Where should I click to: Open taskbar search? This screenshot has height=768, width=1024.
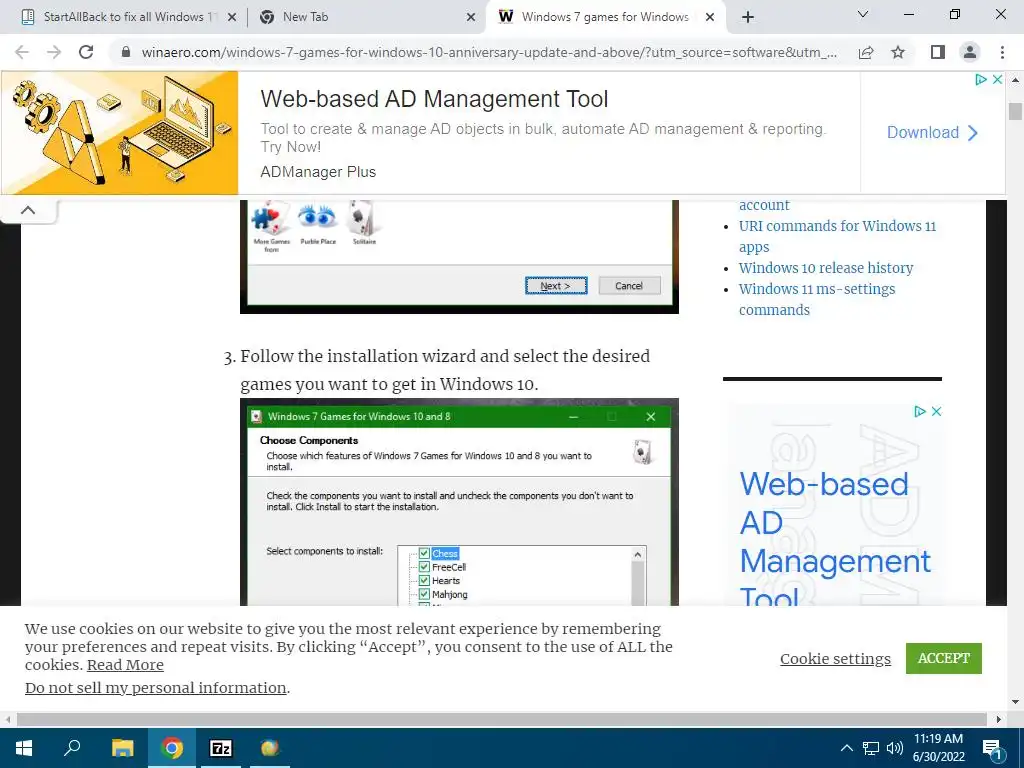(72, 748)
